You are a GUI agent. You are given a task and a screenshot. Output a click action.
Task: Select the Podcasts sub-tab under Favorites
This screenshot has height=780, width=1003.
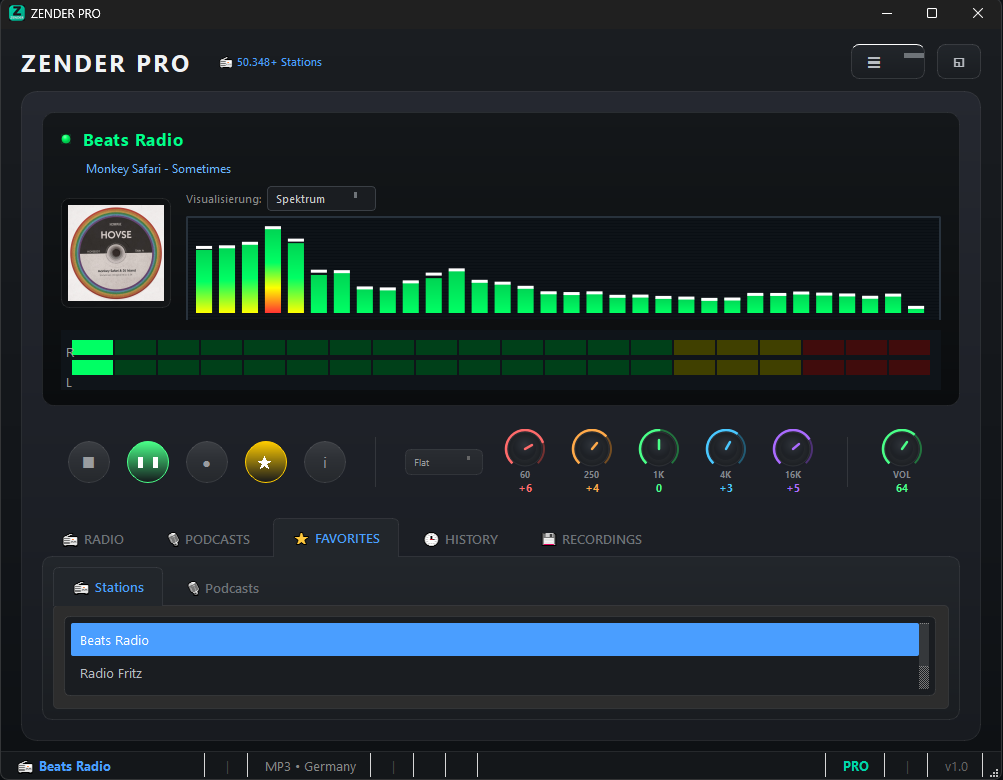click(223, 588)
